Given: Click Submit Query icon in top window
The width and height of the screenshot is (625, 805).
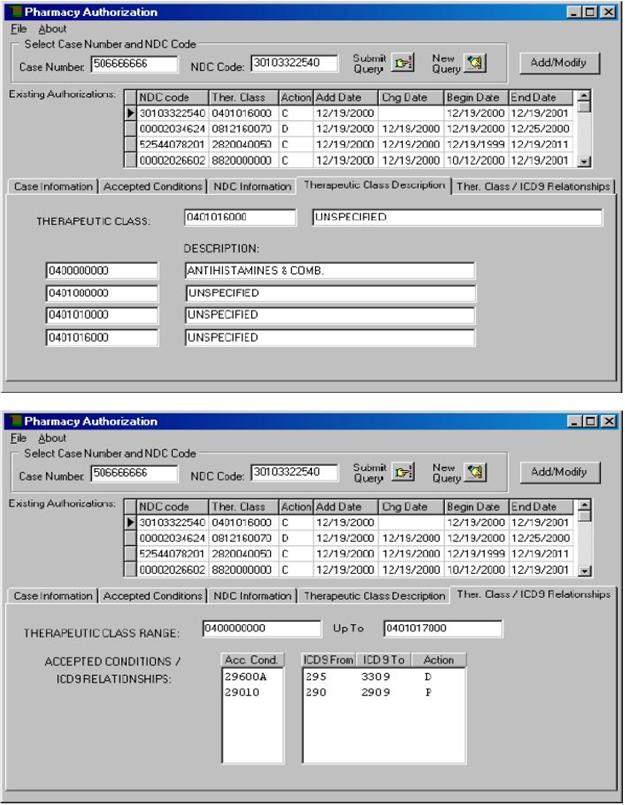Looking at the screenshot, I should tap(402, 63).
